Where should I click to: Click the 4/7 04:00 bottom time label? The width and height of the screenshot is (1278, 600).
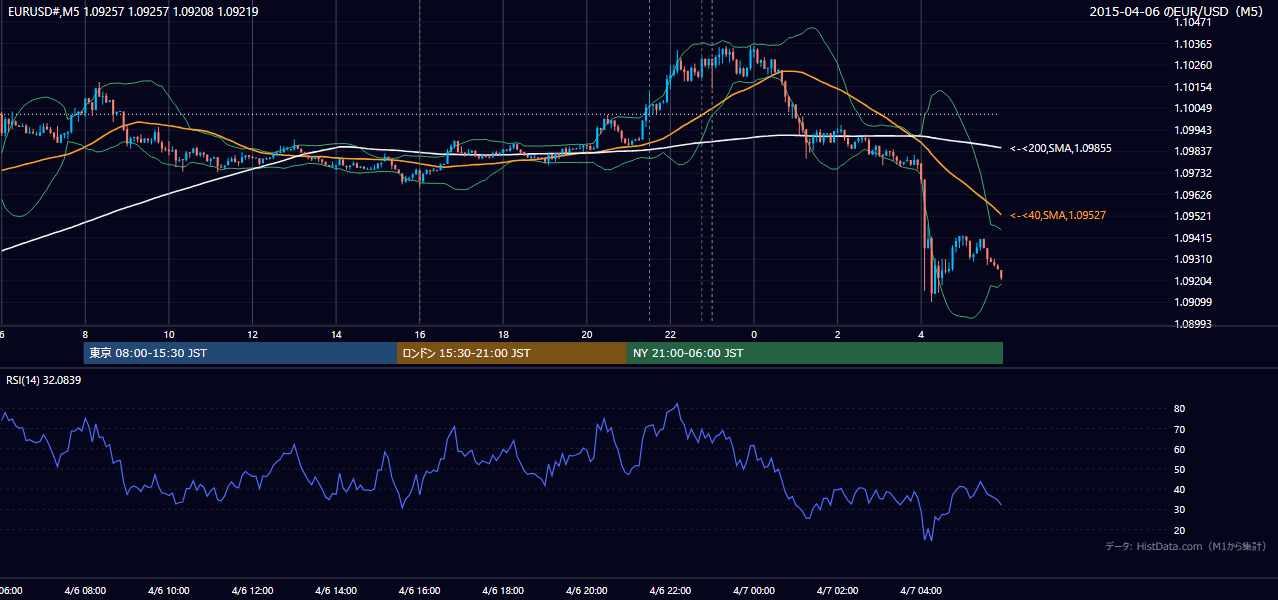click(921, 591)
